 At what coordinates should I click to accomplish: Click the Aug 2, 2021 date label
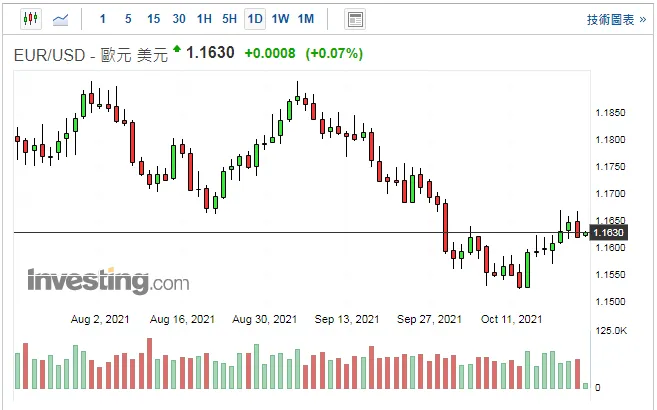pyautogui.click(x=100, y=319)
